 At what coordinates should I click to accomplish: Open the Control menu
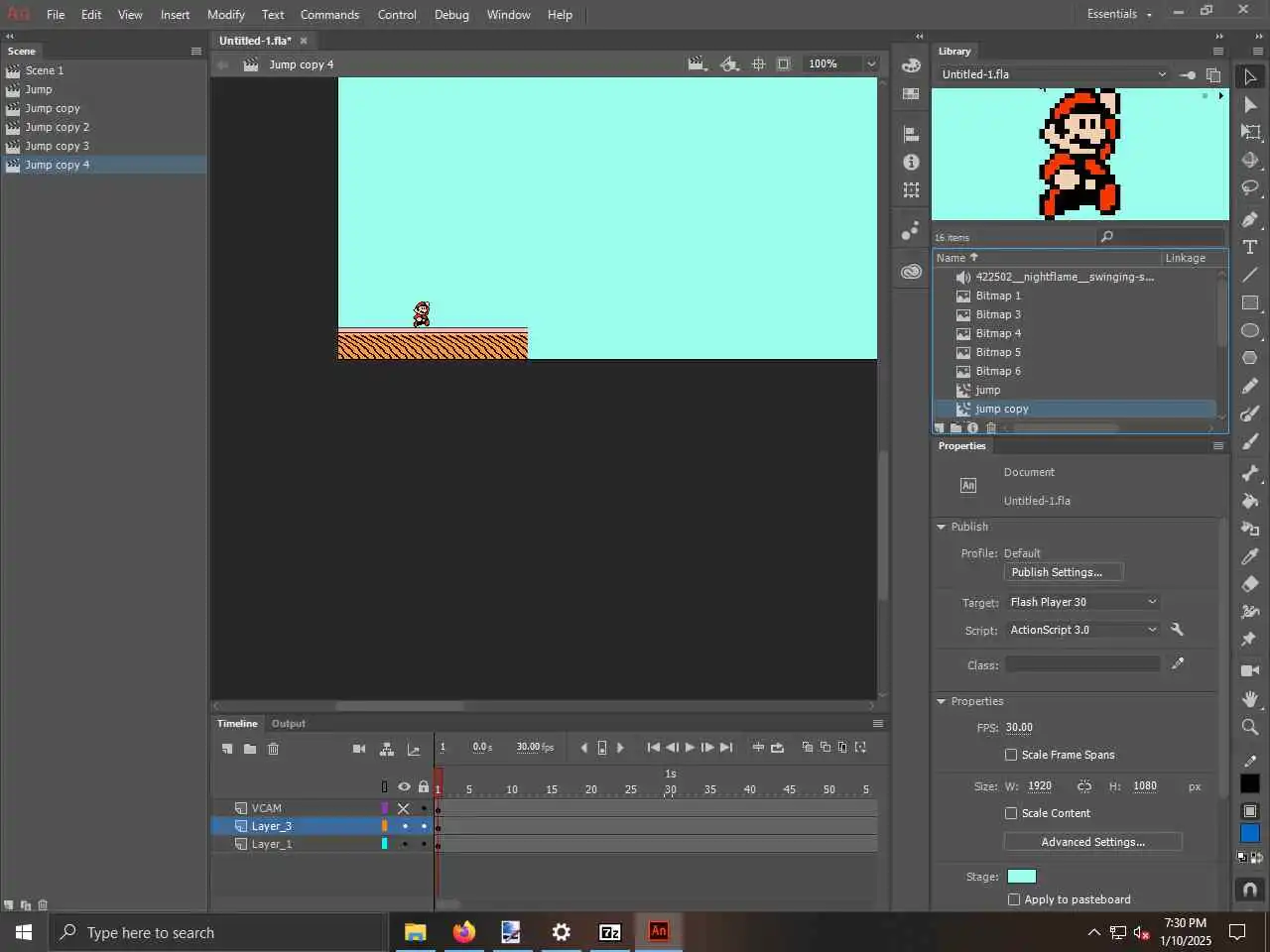[x=397, y=15]
